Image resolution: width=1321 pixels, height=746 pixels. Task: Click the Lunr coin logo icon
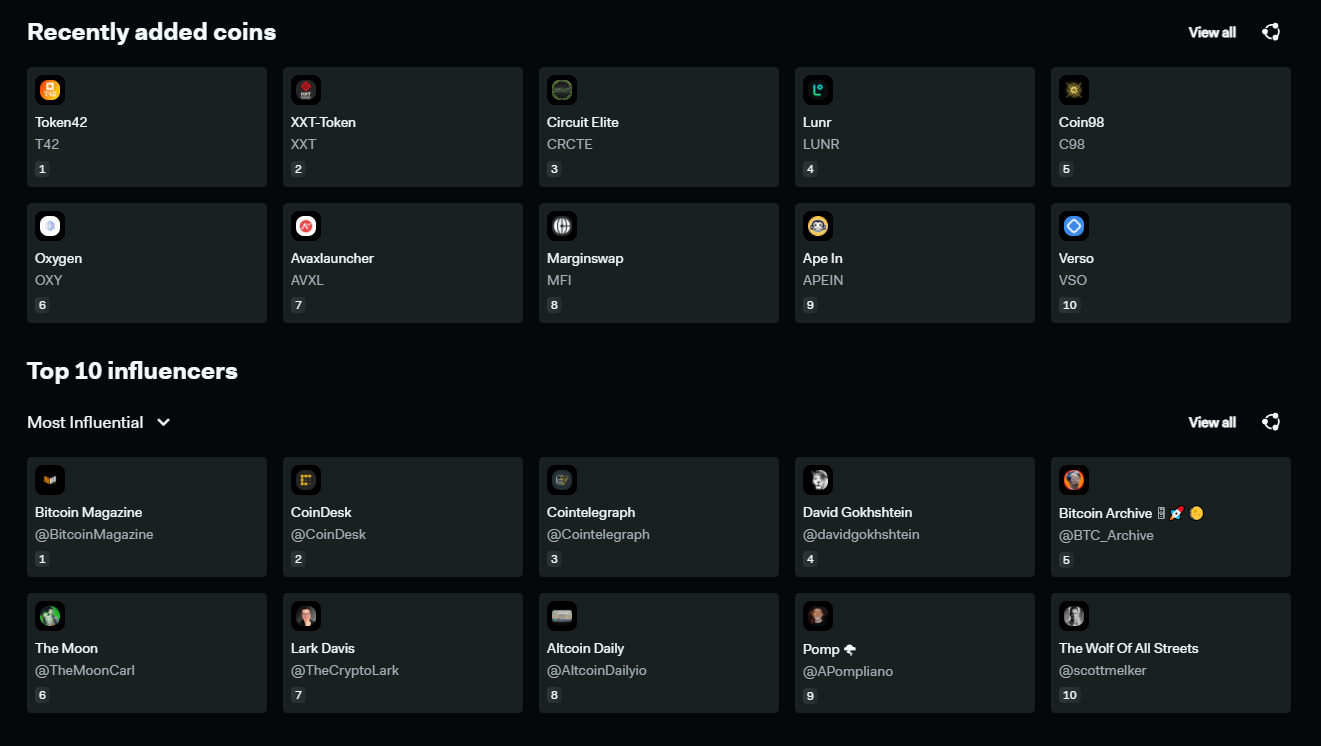[x=818, y=90]
